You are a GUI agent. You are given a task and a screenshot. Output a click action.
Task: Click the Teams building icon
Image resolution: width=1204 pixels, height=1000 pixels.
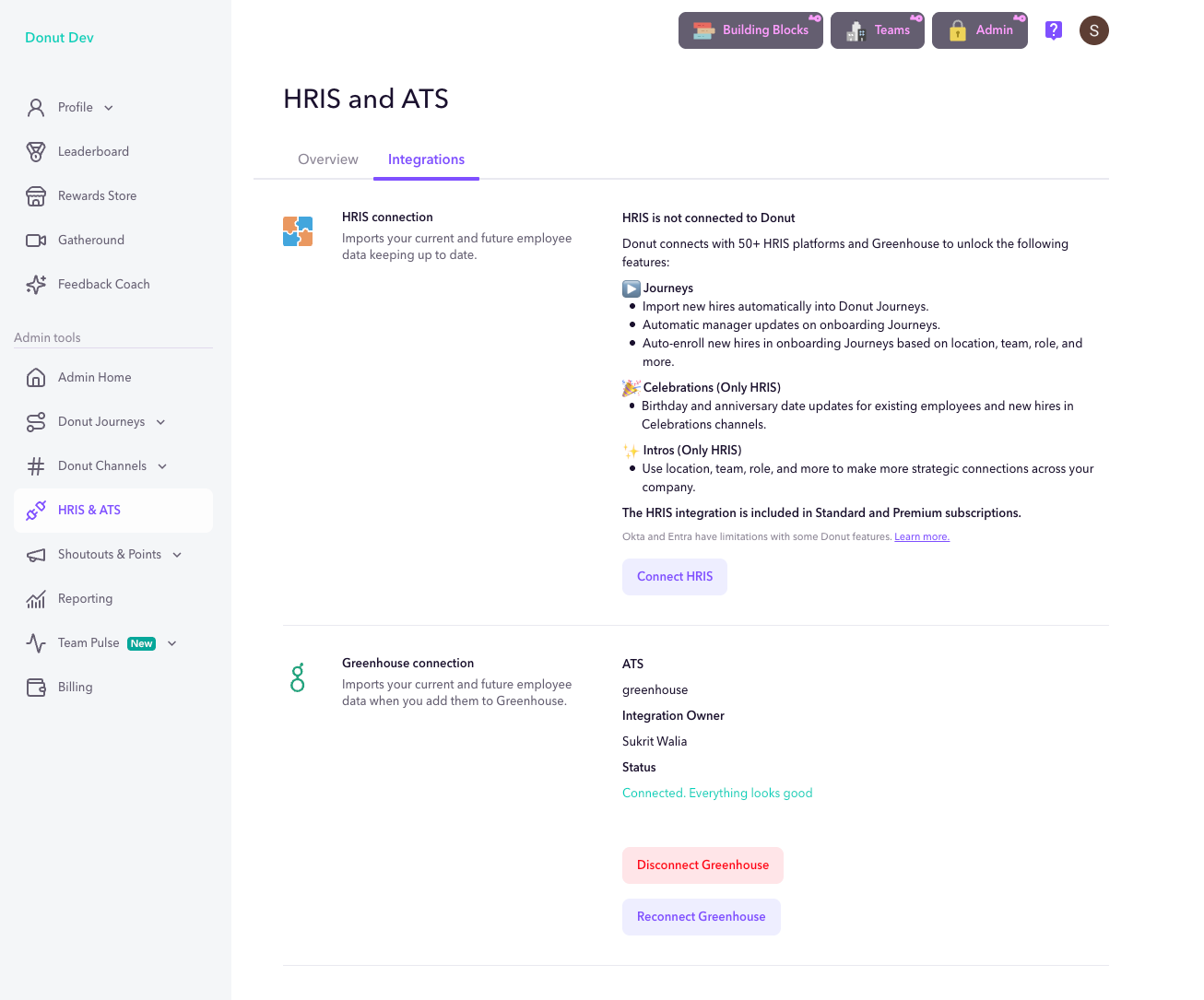tap(856, 30)
